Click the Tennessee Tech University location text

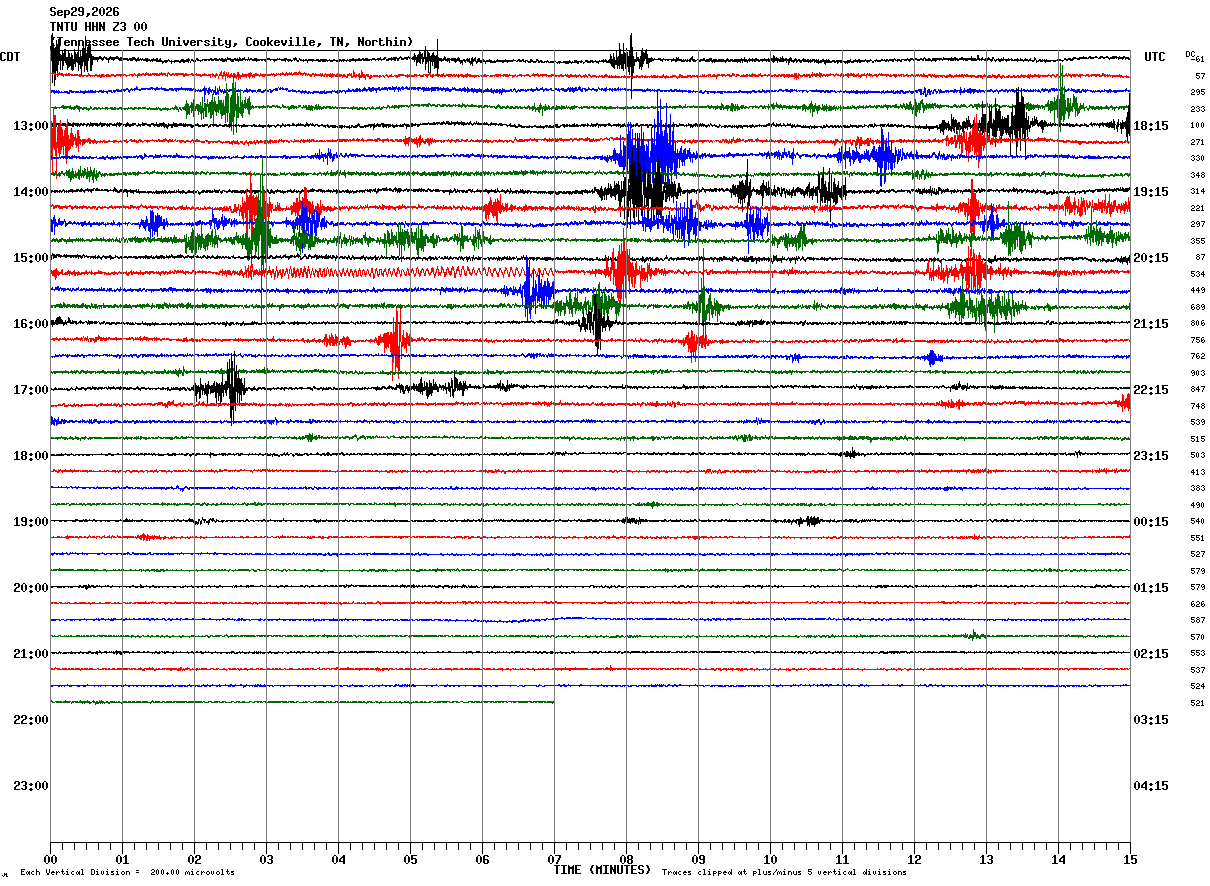coord(231,42)
